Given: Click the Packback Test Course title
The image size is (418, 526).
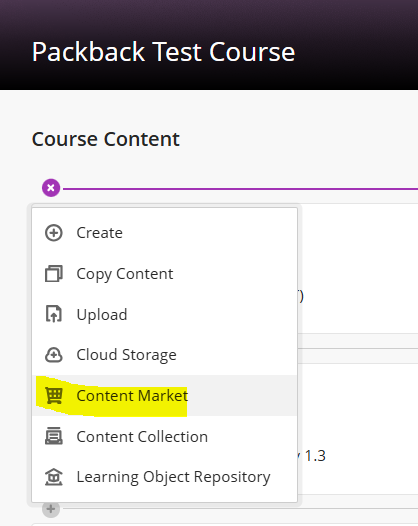Looking at the screenshot, I should [x=163, y=52].
